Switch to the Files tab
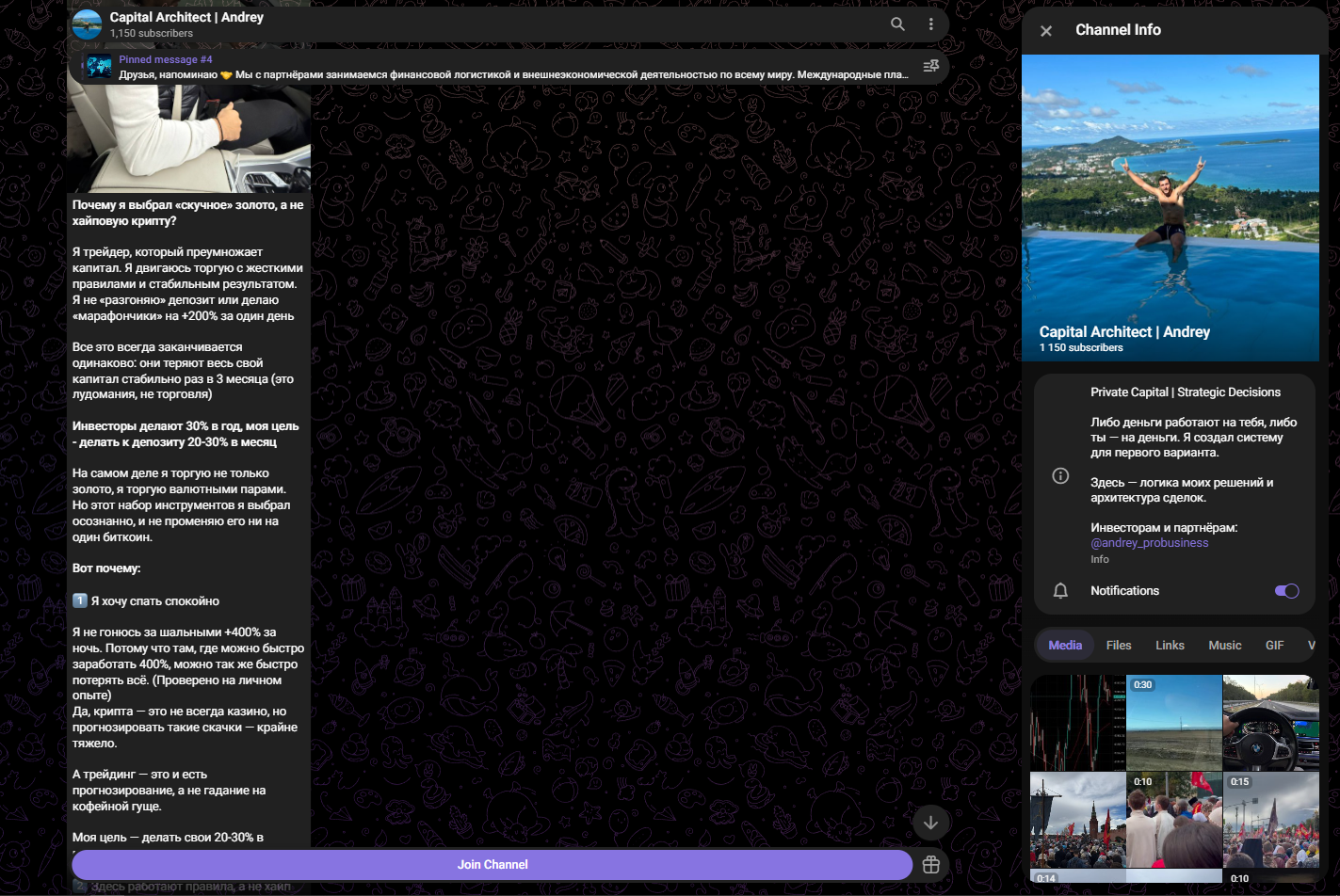Viewport: 1340px width, 896px height. pyautogui.click(x=1119, y=646)
